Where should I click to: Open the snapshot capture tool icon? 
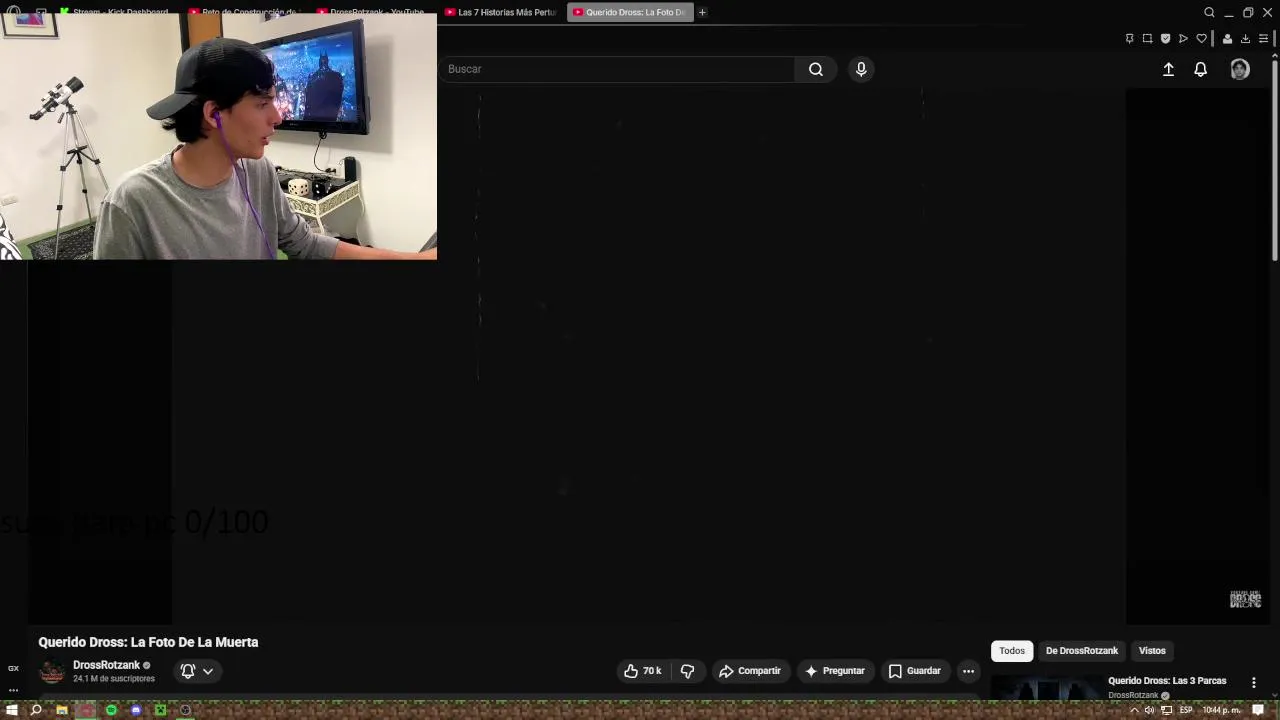pyautogui.click(x=1147, y=39)
